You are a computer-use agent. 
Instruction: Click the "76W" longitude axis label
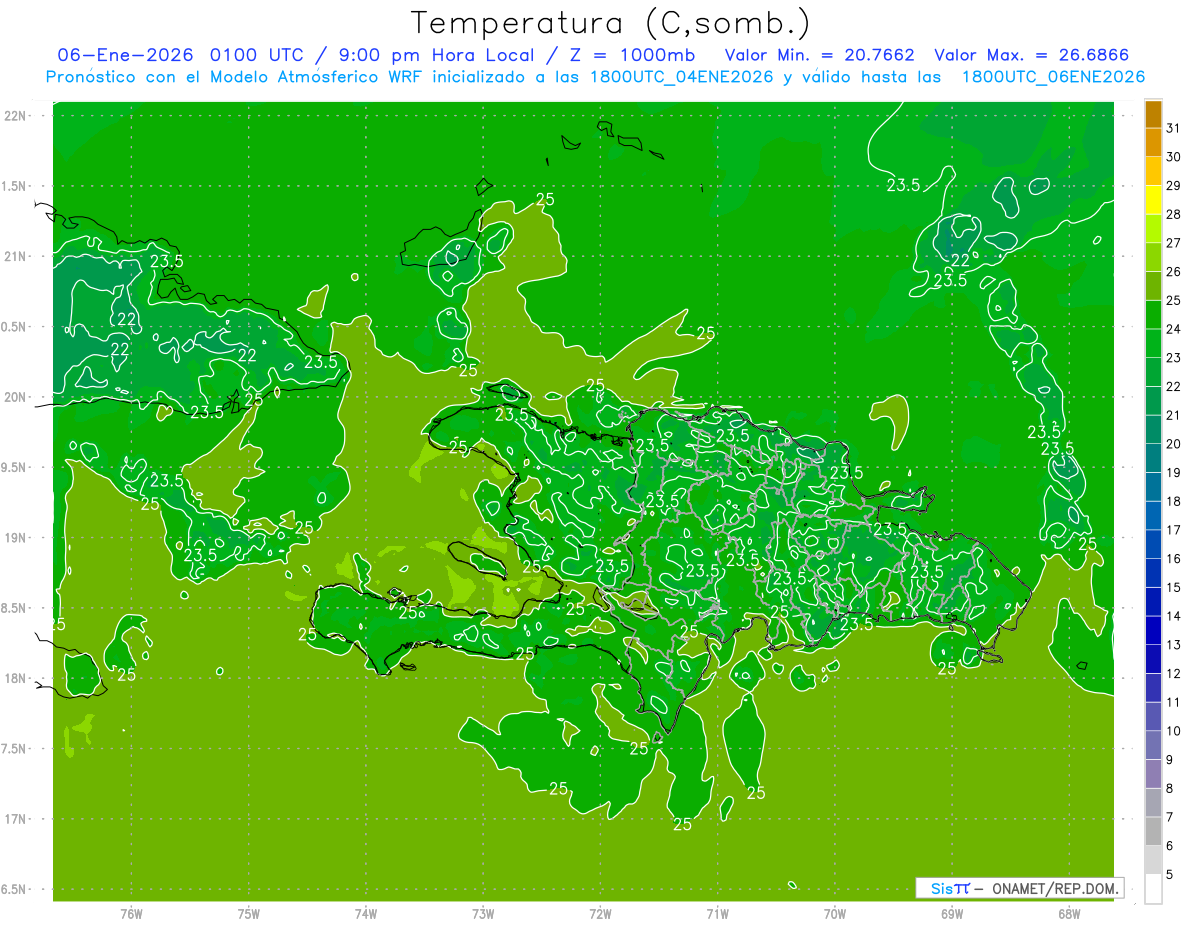tap(131, 914)
